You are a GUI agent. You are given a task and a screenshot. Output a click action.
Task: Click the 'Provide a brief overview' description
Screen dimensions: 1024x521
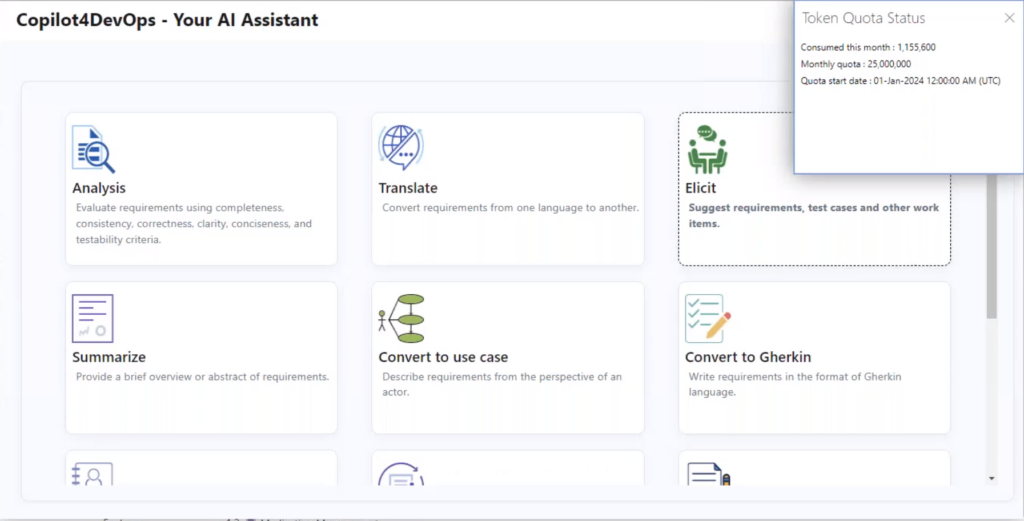(x=202, y=377)
